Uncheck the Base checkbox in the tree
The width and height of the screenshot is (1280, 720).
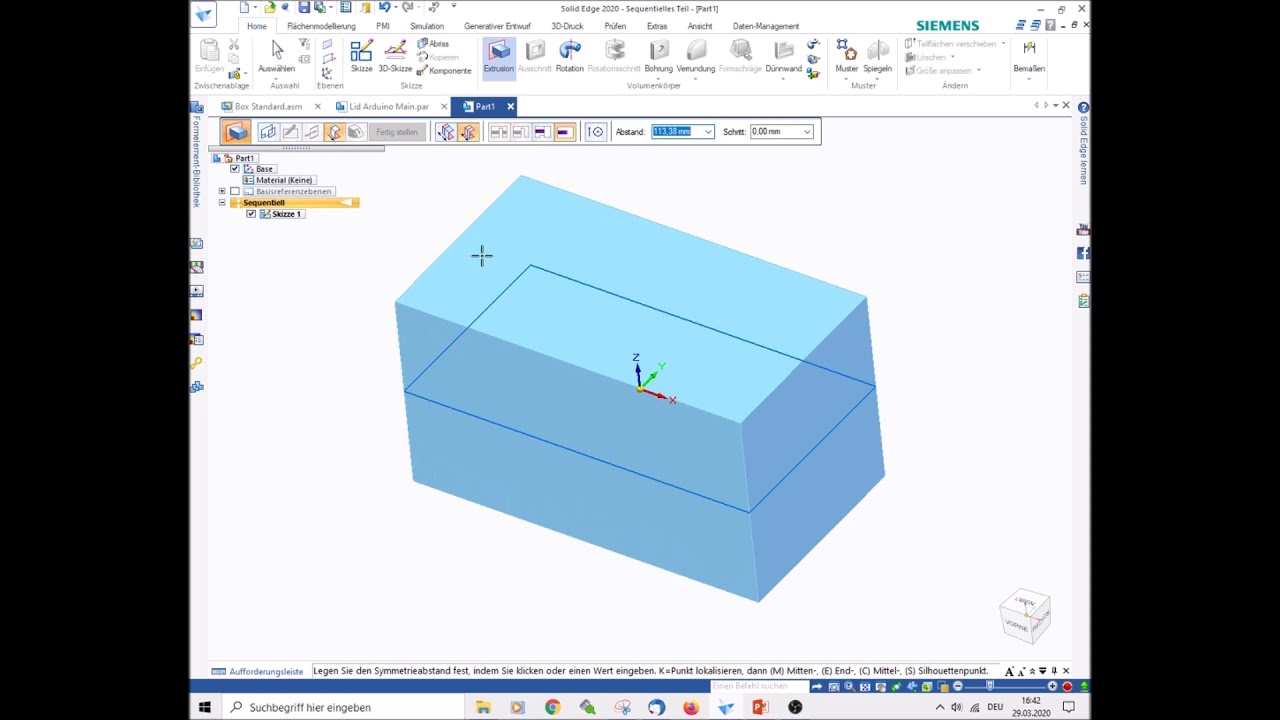pyautogui.click(x=235, y=169)
